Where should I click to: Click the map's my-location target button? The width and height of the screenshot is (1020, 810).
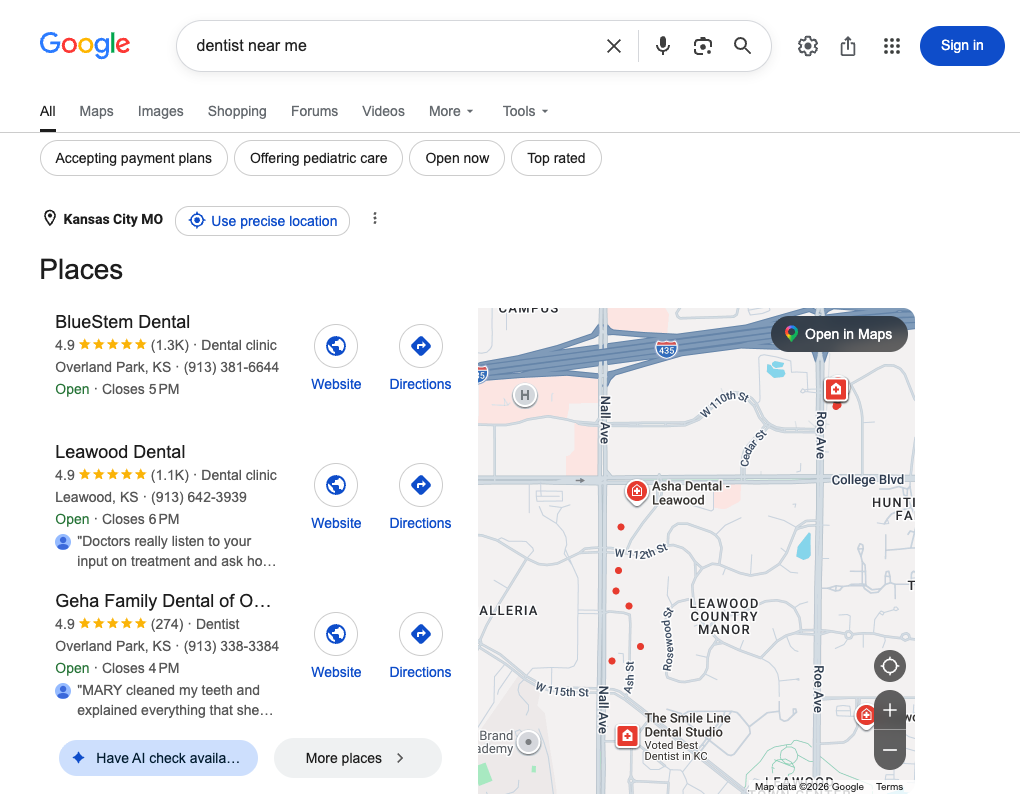pos(890,666)
